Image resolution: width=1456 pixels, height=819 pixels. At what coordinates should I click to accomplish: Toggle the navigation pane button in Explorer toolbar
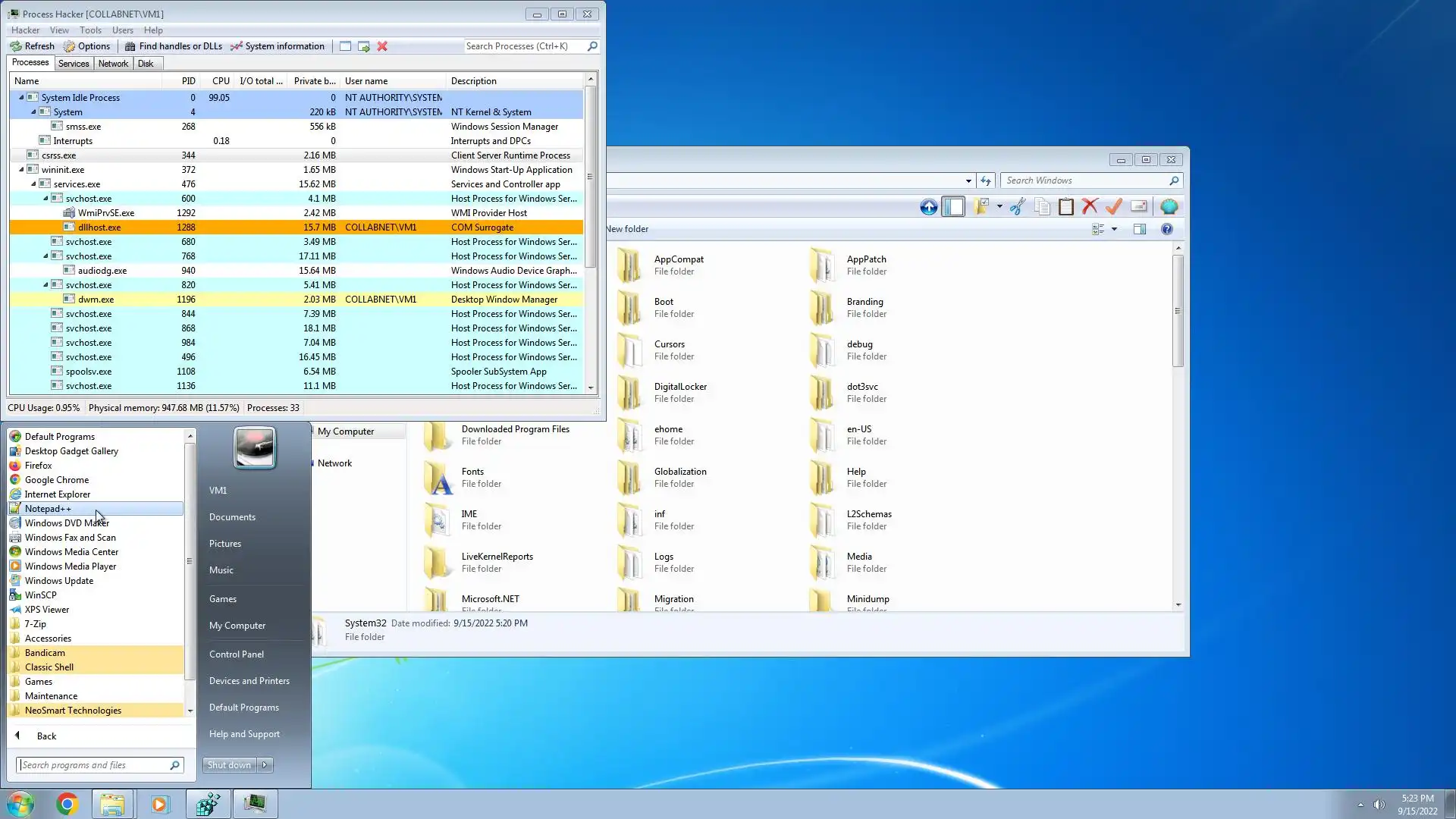click(953, 206)
